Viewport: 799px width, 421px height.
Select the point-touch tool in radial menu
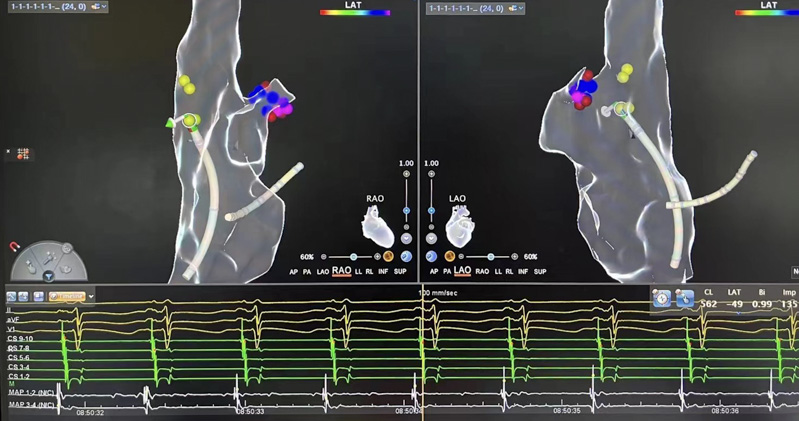click(x=32, y=266)
